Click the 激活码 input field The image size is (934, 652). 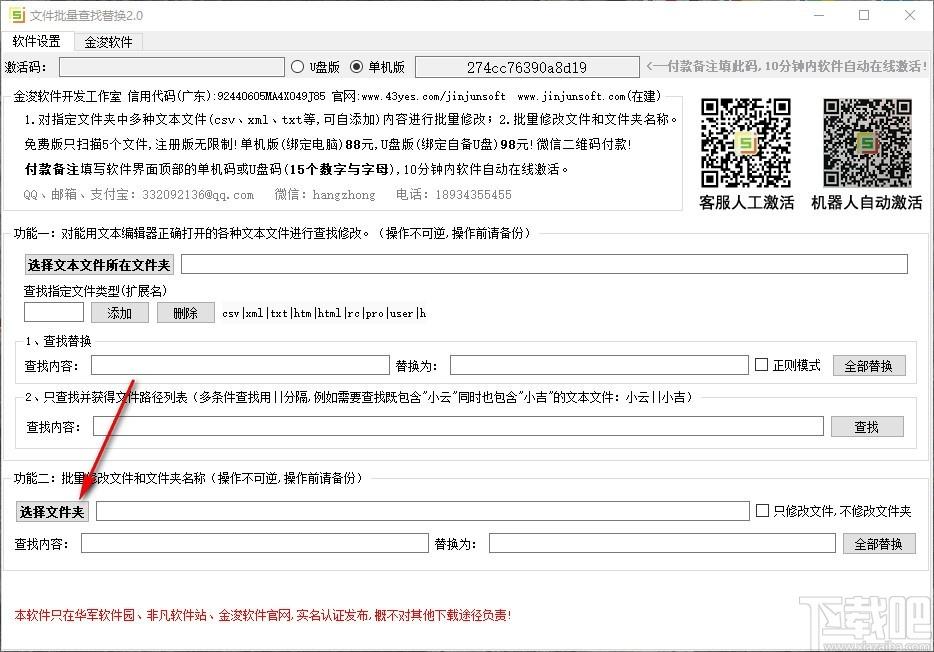pos(171,67)
